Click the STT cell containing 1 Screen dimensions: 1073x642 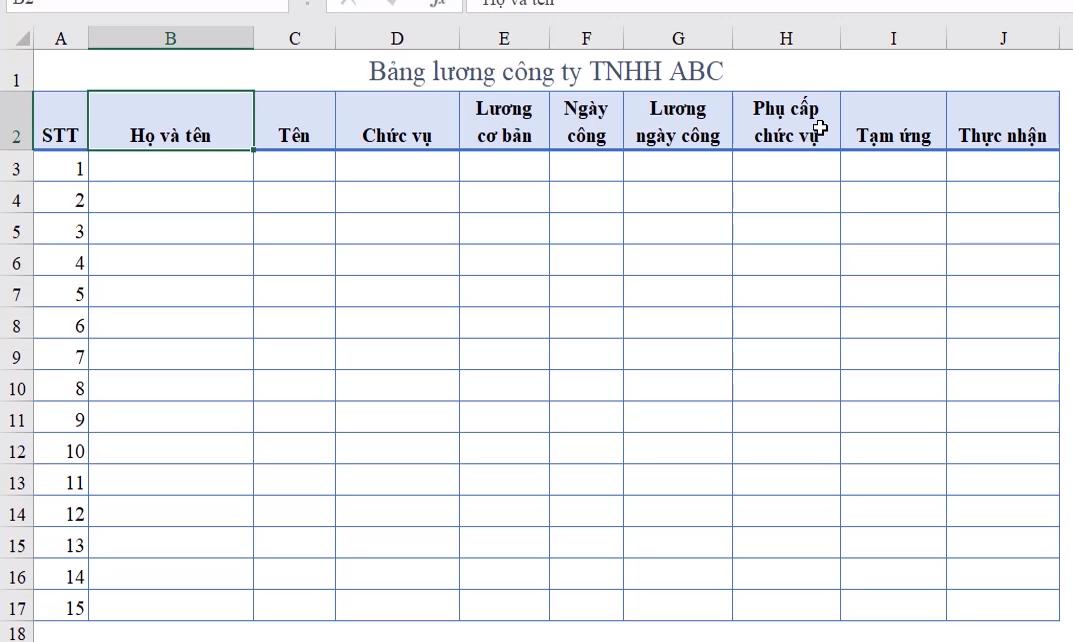pyautogui.click(x=61, y=166)
